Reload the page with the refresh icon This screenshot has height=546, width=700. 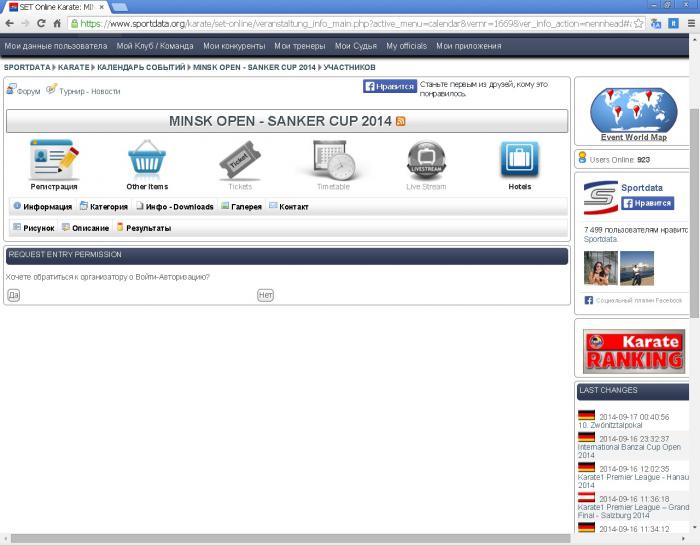pyautogui.click(x=41, y=23)
